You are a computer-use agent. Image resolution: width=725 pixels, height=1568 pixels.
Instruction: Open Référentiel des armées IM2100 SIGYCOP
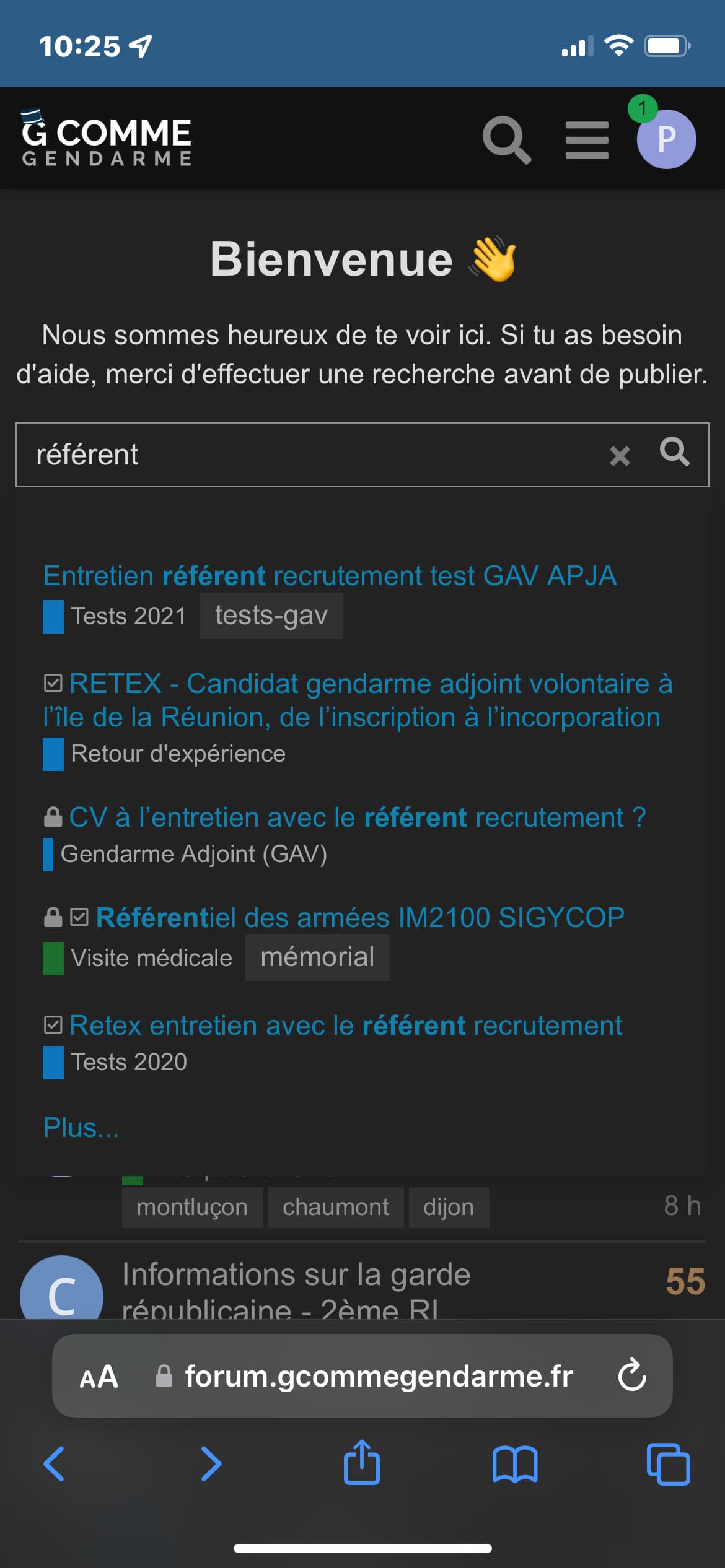pos(359,917)
